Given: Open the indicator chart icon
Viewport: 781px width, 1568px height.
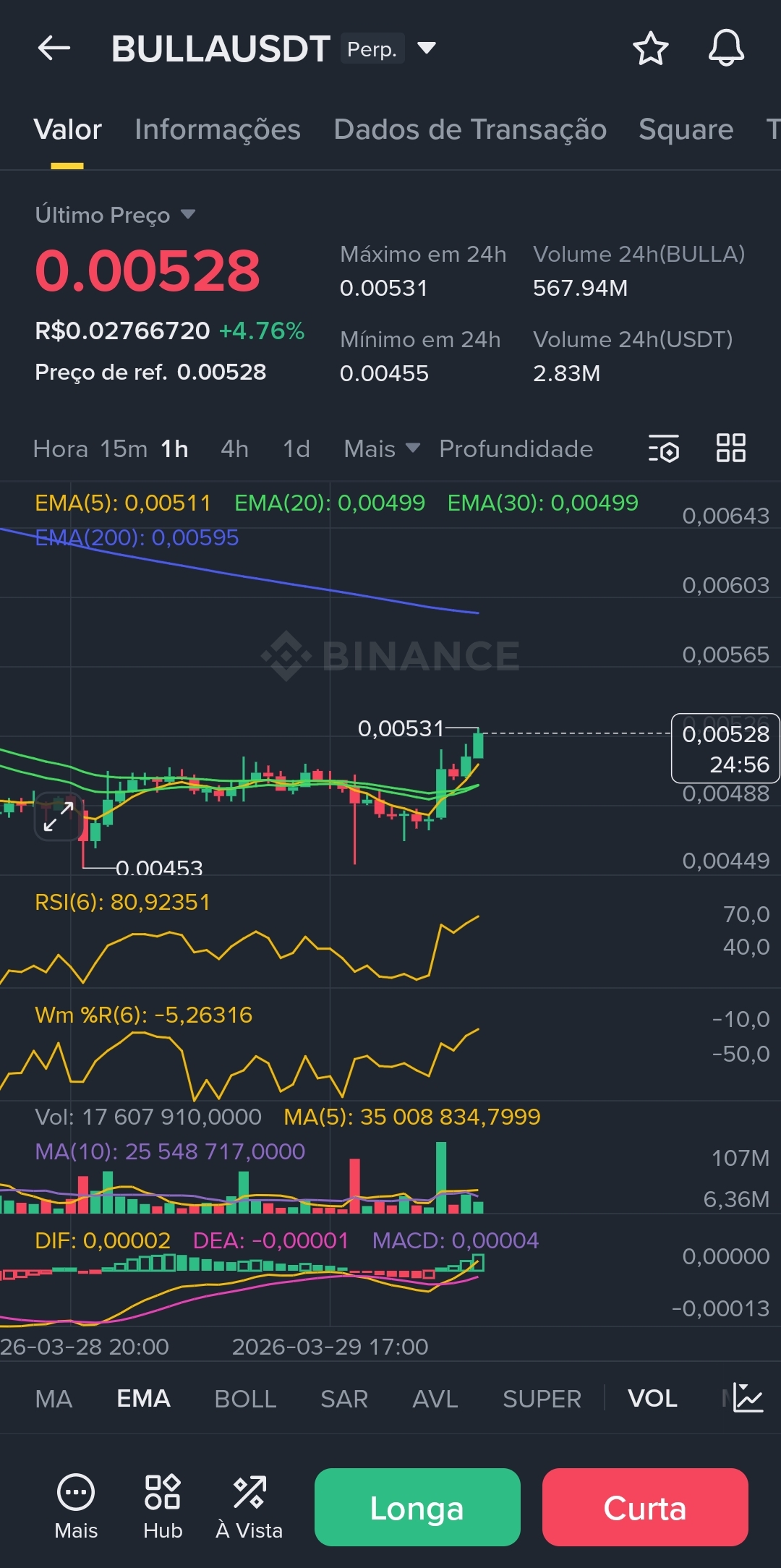Looking at the screenshot, I should click(748, 1398).
